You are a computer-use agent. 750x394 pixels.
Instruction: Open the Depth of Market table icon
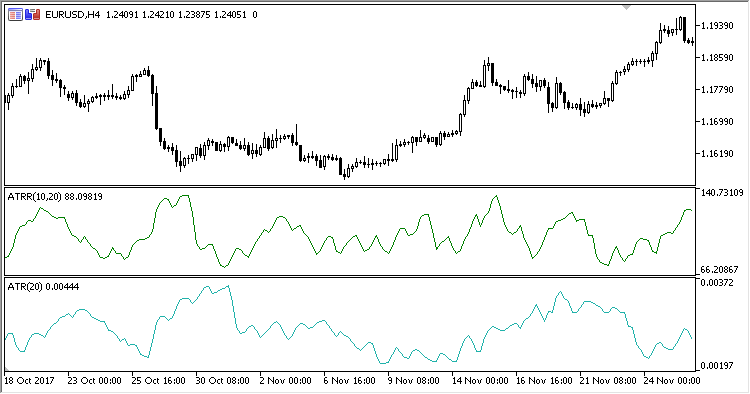coord(15,15)
